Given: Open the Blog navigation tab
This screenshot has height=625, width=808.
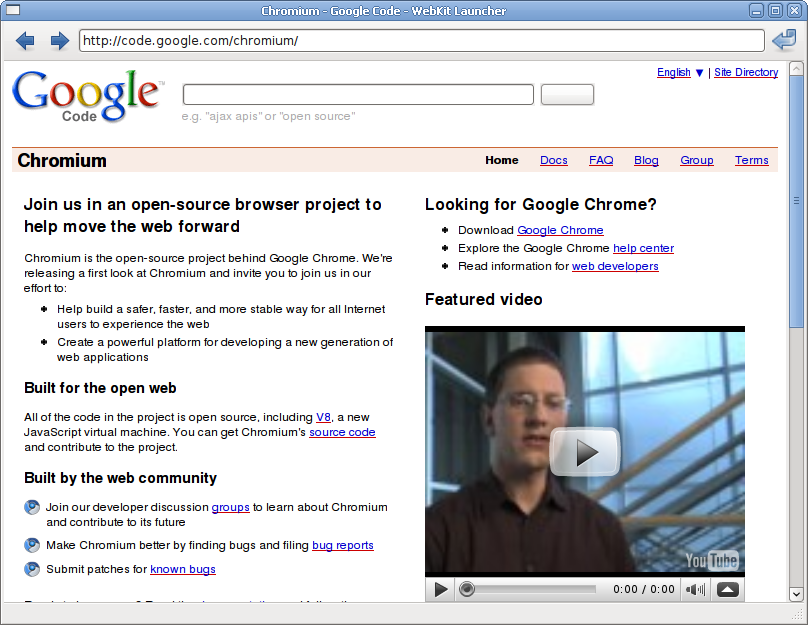Looking at the screenshot, I should coord(646,160).
